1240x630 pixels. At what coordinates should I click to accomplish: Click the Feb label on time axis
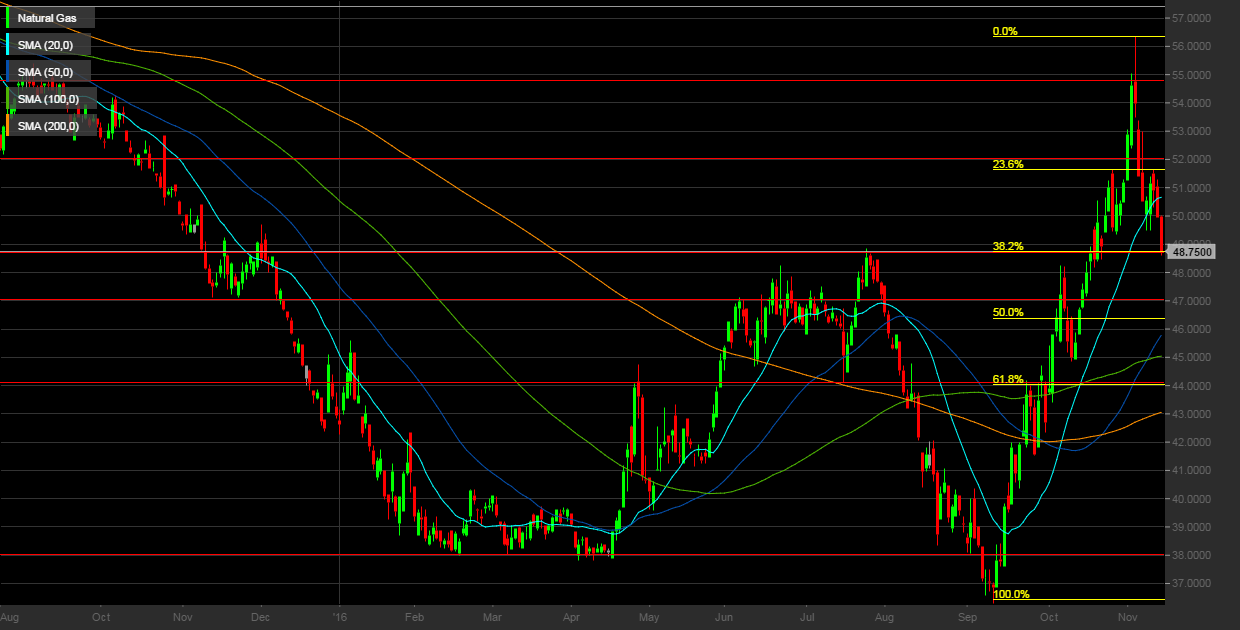(x=416, y=619)
